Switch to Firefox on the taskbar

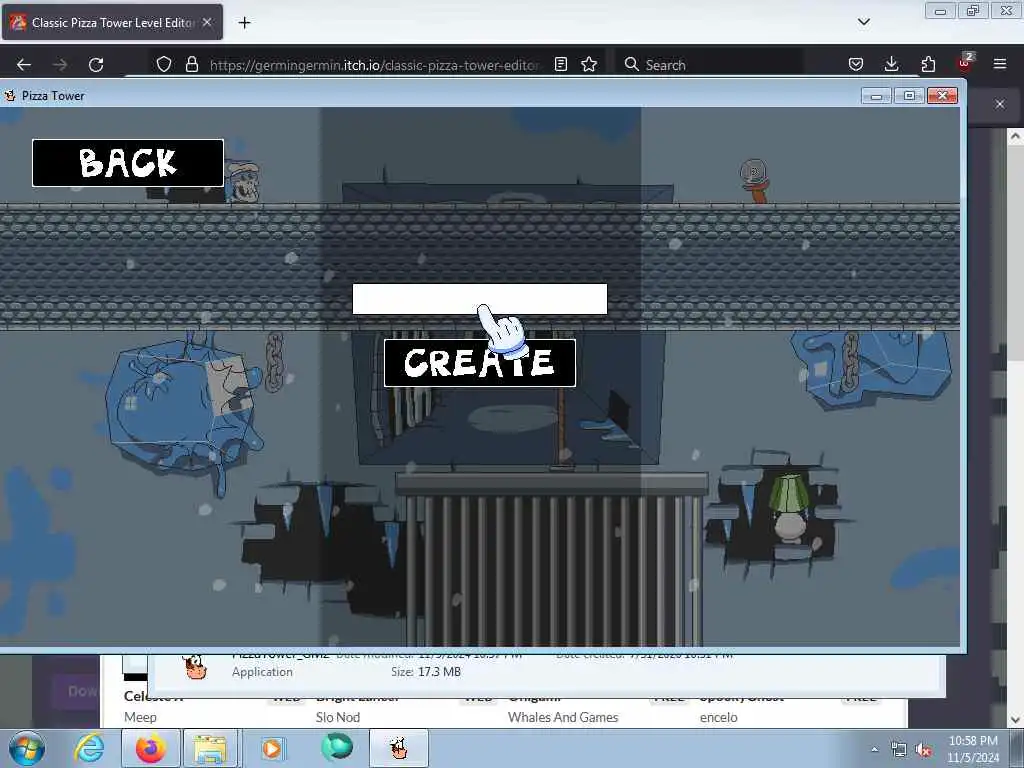[151, 748]
